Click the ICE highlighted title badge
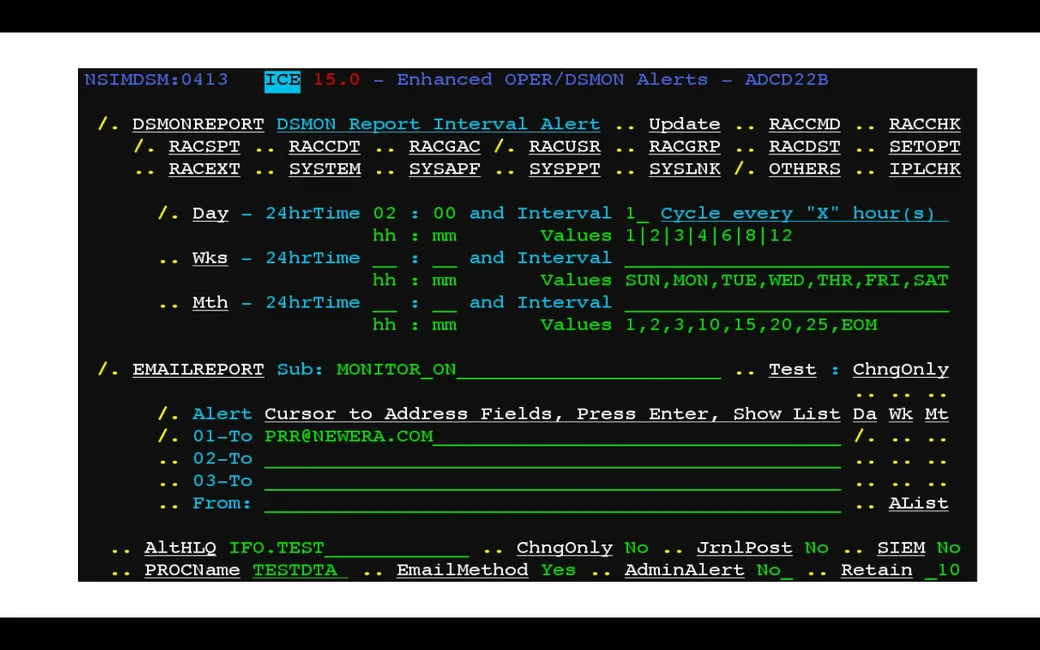Viewport: 1040px width, 650px height. (x=283, y=81)
